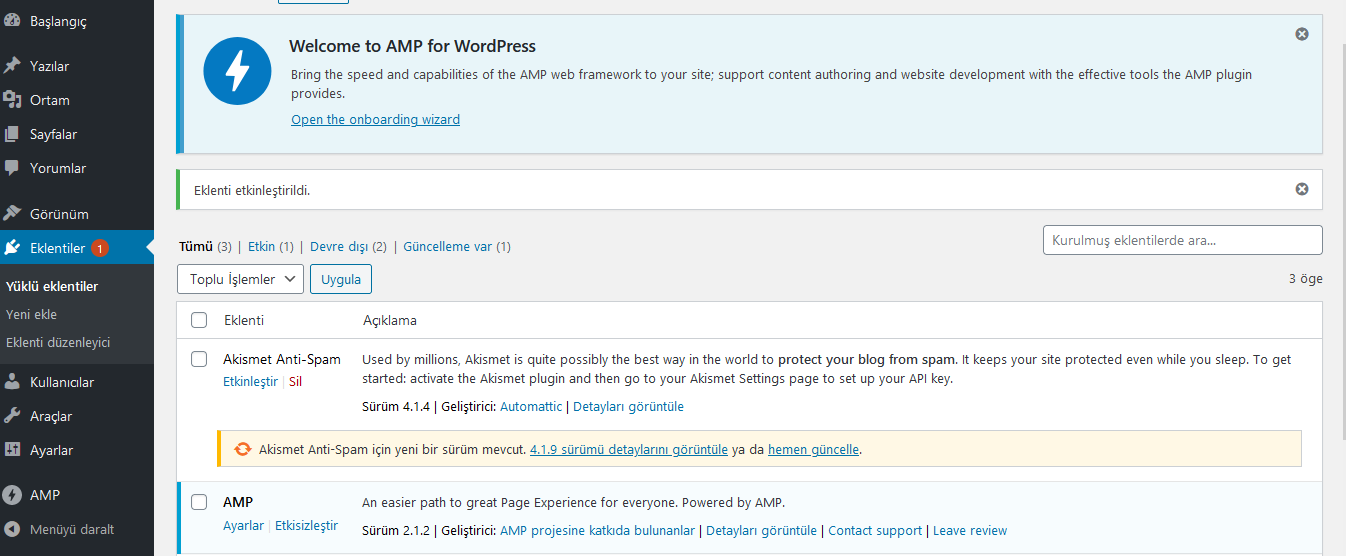Dismiss the 'Eklenti etkinleştirildi' notice
This screenshot has height=556, width=1346.
(x=1302, y=189)
